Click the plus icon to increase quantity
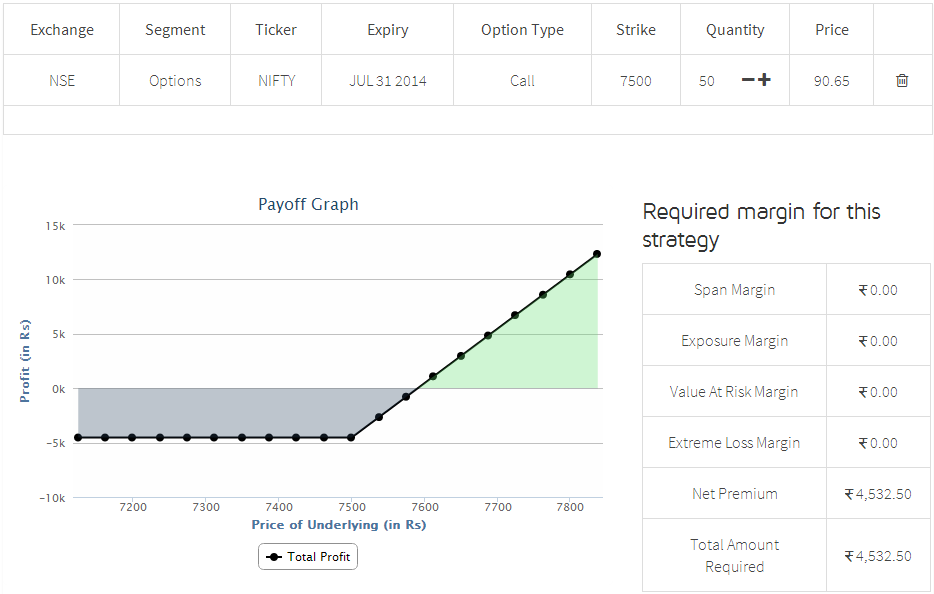This screenshot has height=594, width=934. (764, 80)
